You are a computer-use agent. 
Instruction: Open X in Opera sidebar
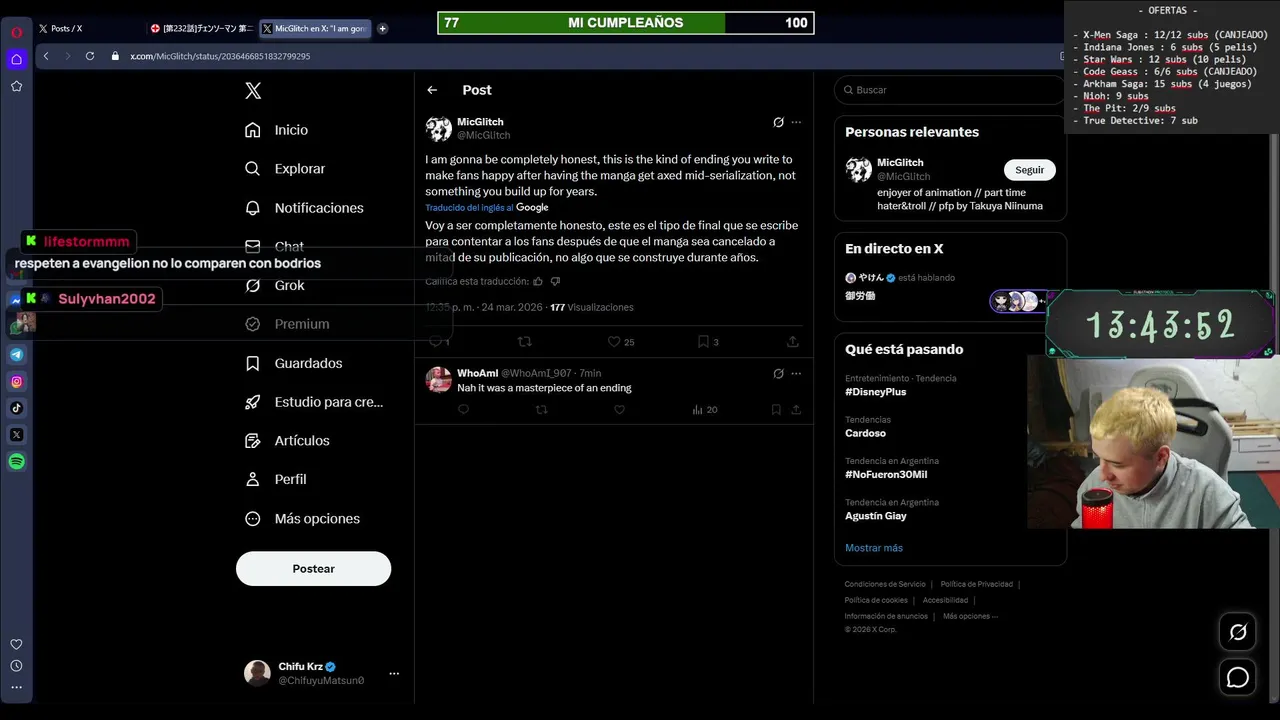[17, 435]
